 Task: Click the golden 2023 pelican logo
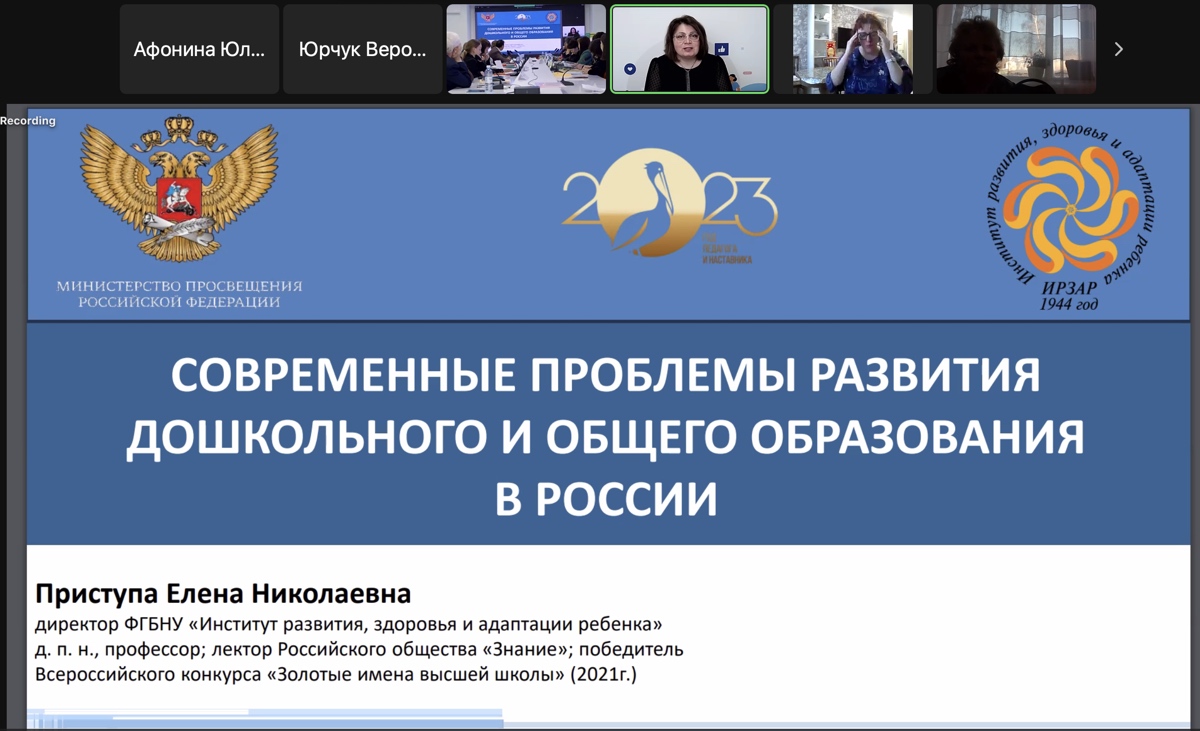(668, 203)
